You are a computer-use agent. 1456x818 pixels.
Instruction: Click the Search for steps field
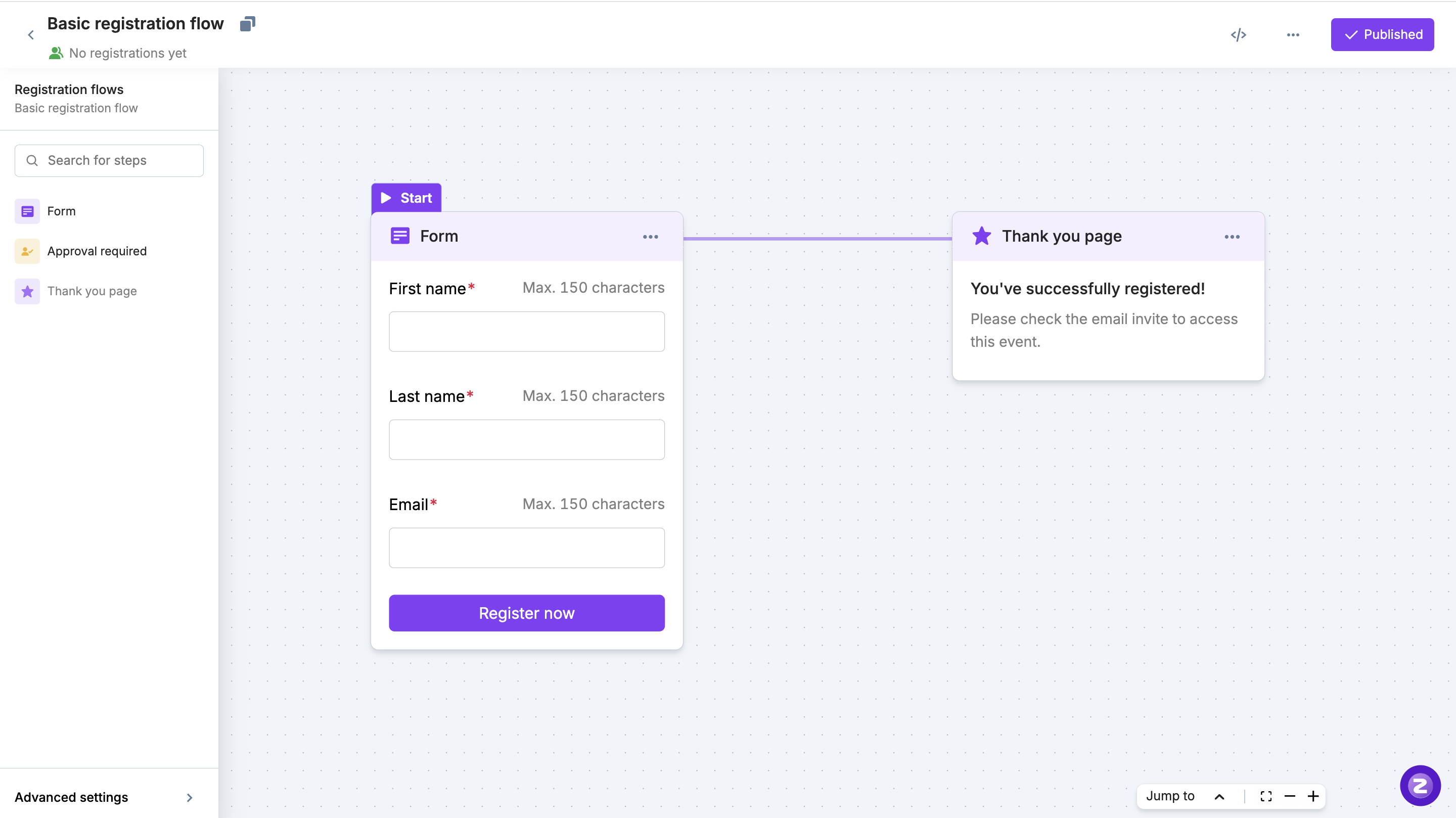pyautogui.click(x=109, y=161)
